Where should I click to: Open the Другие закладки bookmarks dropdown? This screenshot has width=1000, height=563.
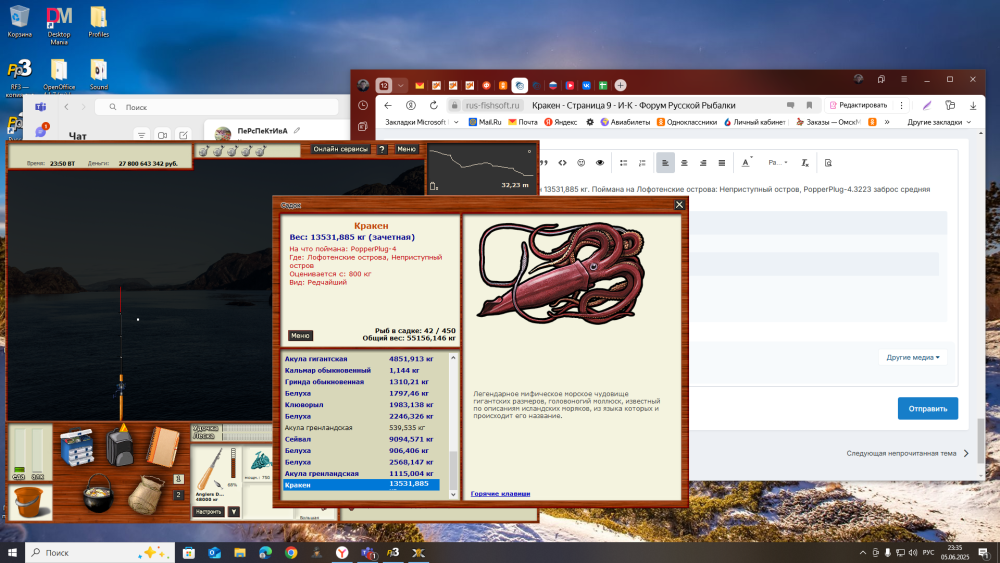click(939, 122)
